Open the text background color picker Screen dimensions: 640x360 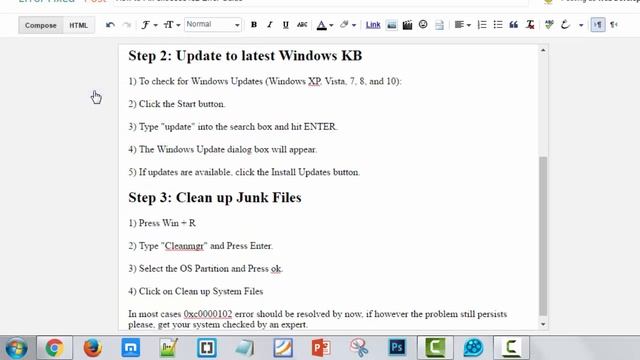coord(348,25)
